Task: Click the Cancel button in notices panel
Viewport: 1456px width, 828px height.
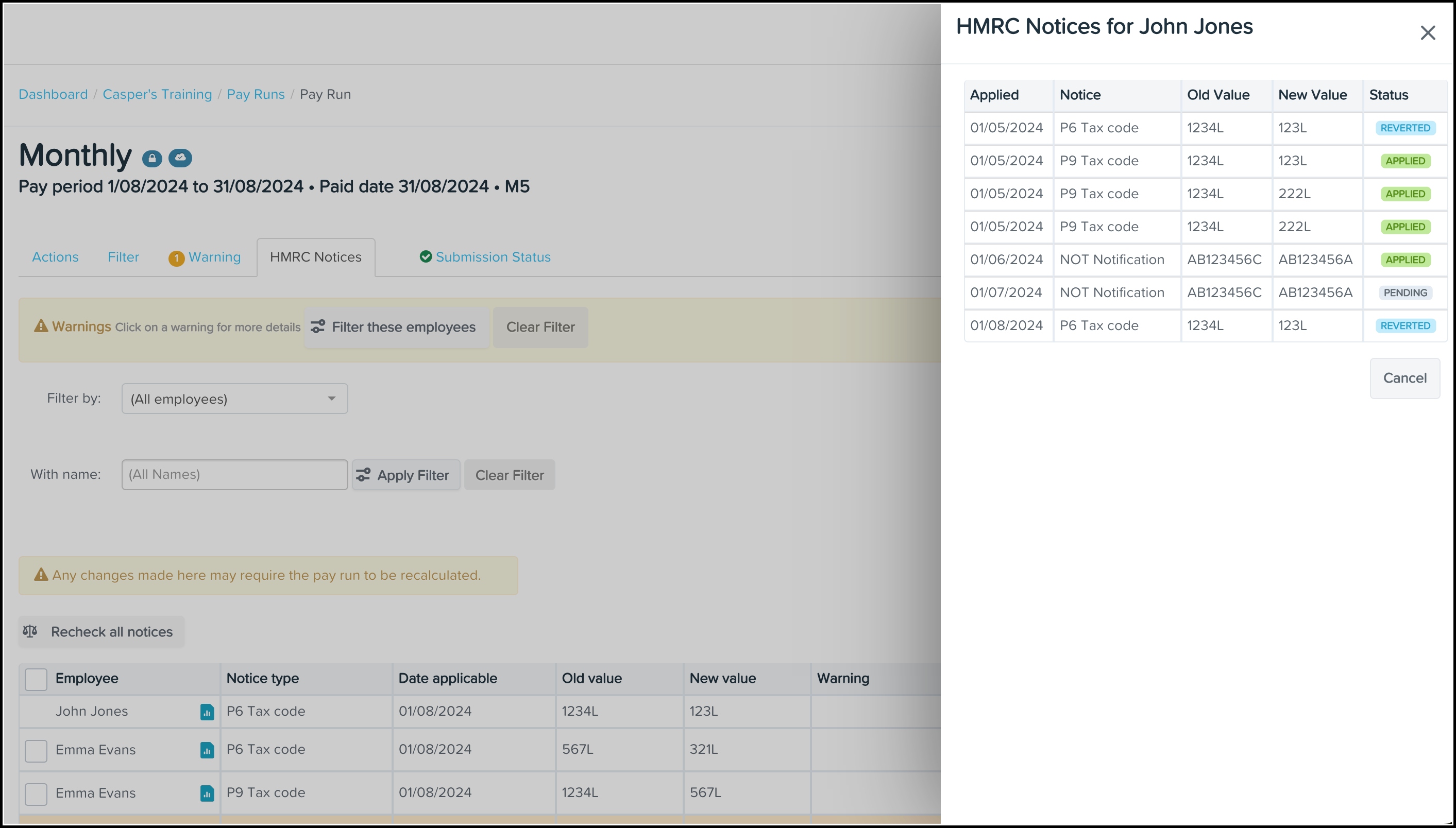Action: [x=1404, y=378]
